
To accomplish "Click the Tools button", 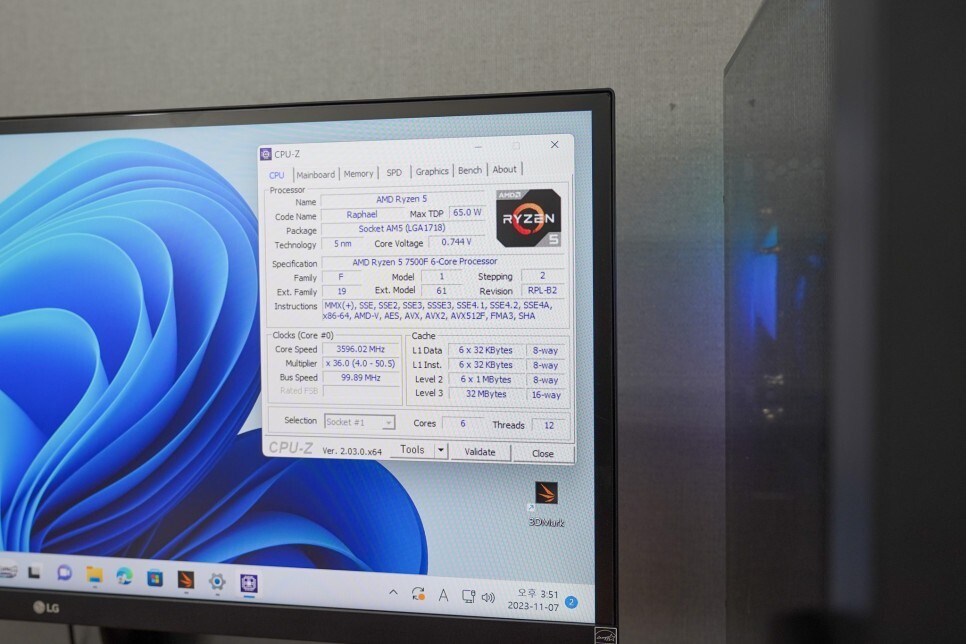I will [x=412, y=450].
